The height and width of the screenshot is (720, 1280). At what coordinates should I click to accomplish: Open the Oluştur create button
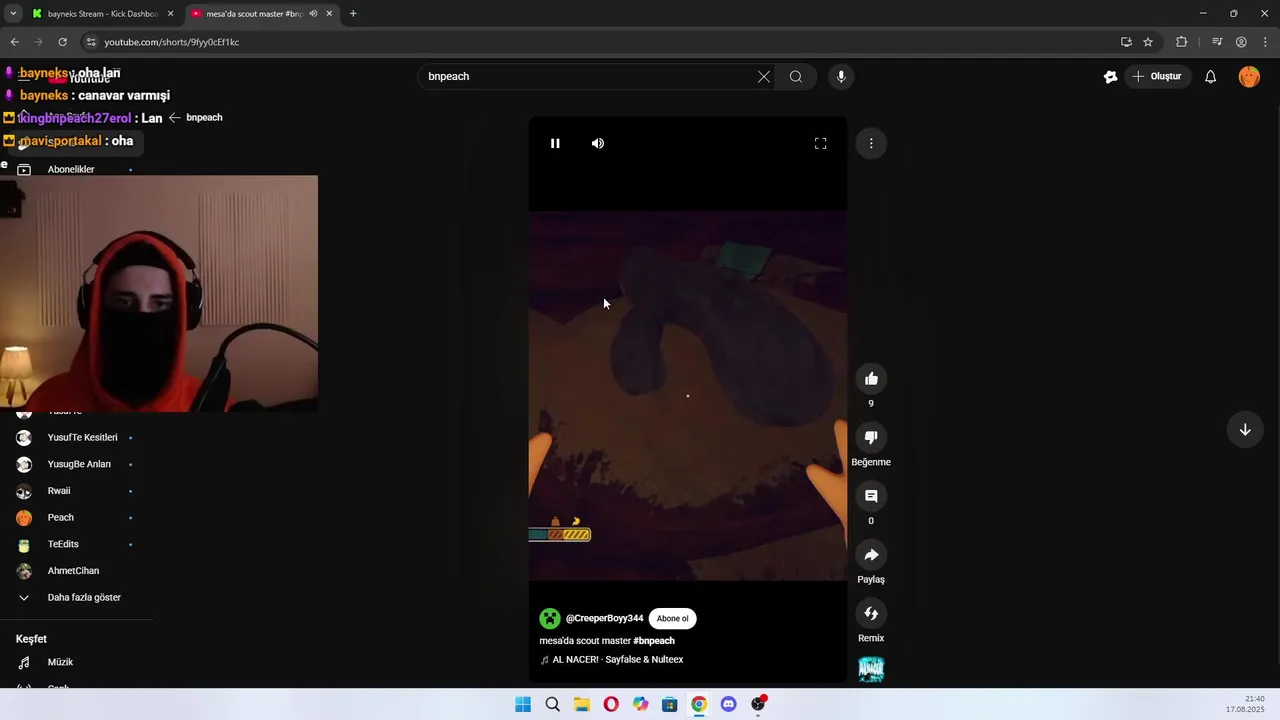click(x=1157, y=76)
